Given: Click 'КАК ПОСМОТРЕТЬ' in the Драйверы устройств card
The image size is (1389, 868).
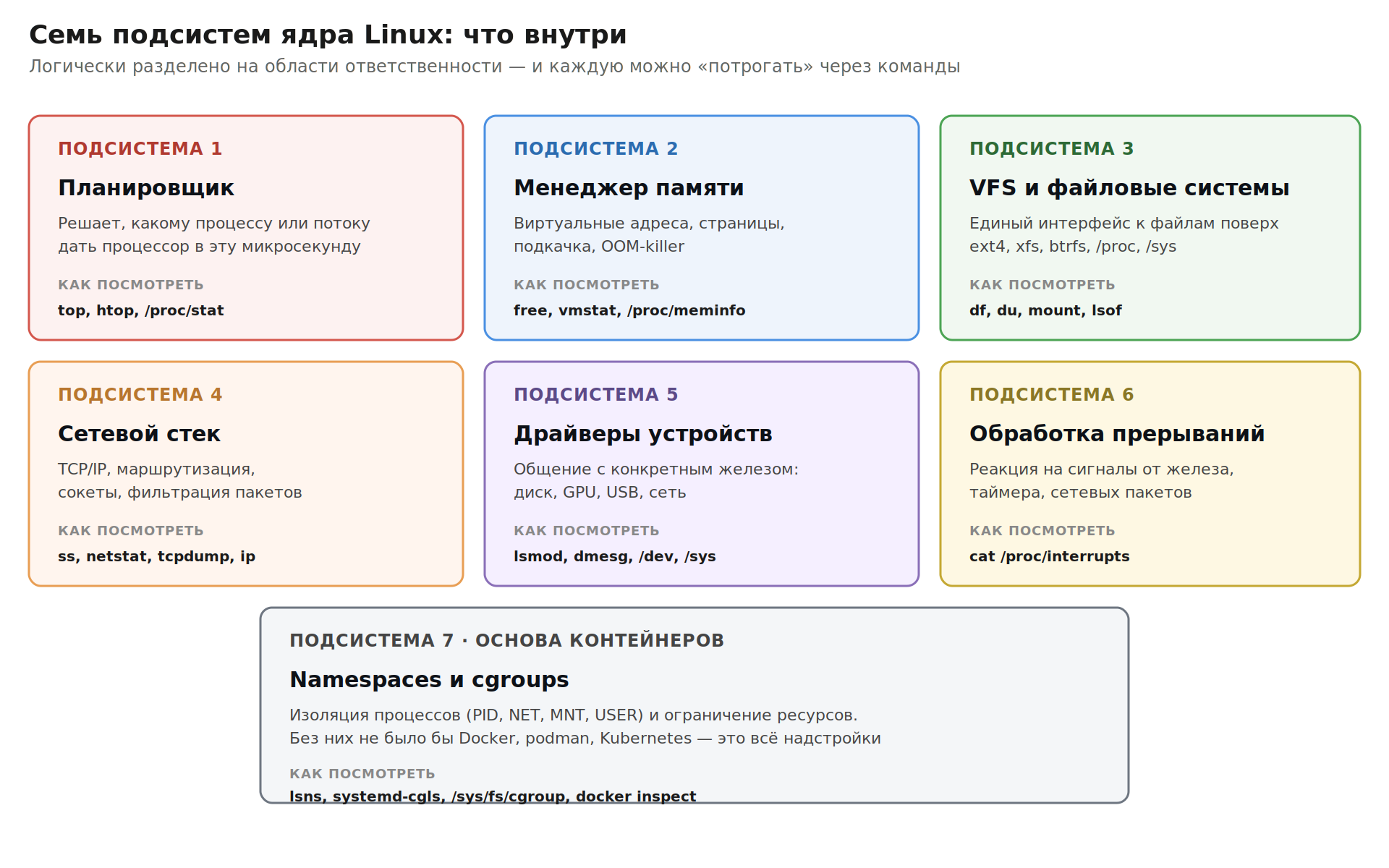Looking at the screenshot, I should (586, 531).
